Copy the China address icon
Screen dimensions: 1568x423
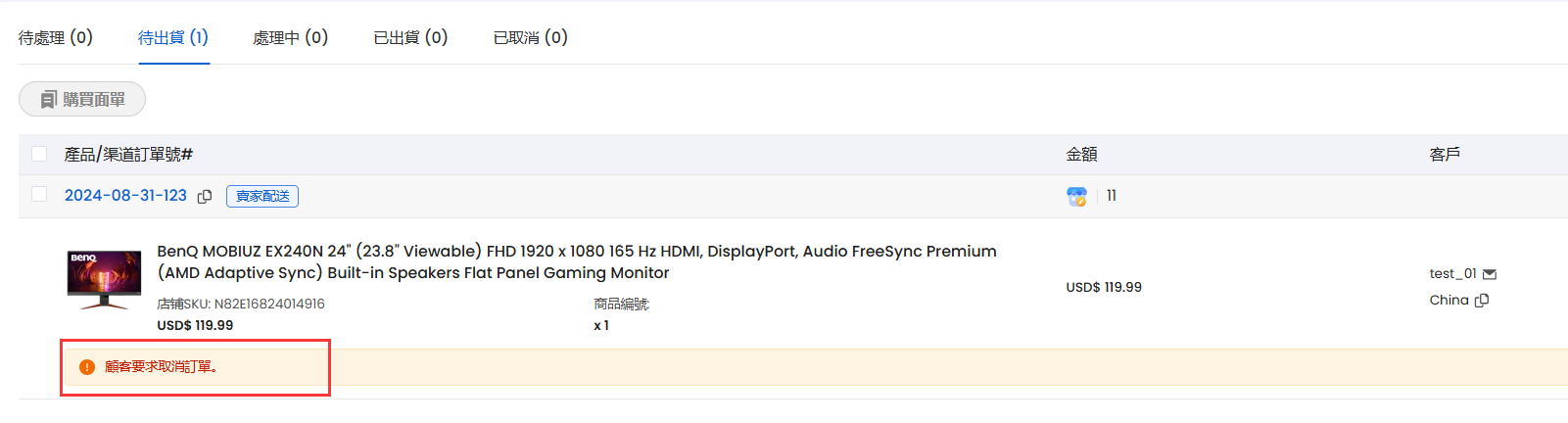point(1482,301)
